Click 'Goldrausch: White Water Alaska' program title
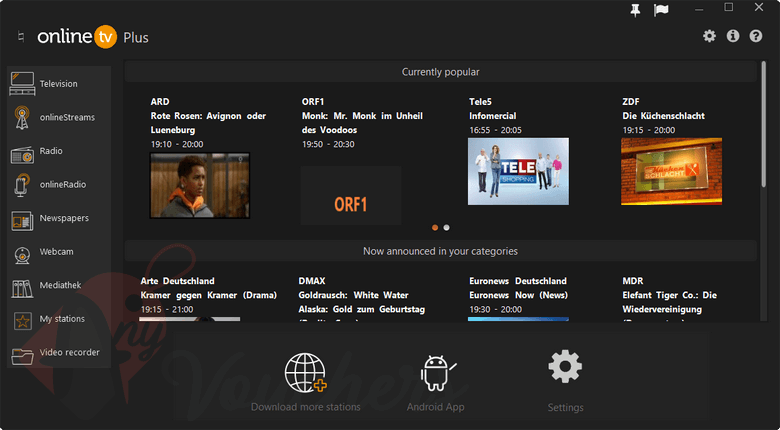This screenshot has height=430, width=780. click(362, 302)
